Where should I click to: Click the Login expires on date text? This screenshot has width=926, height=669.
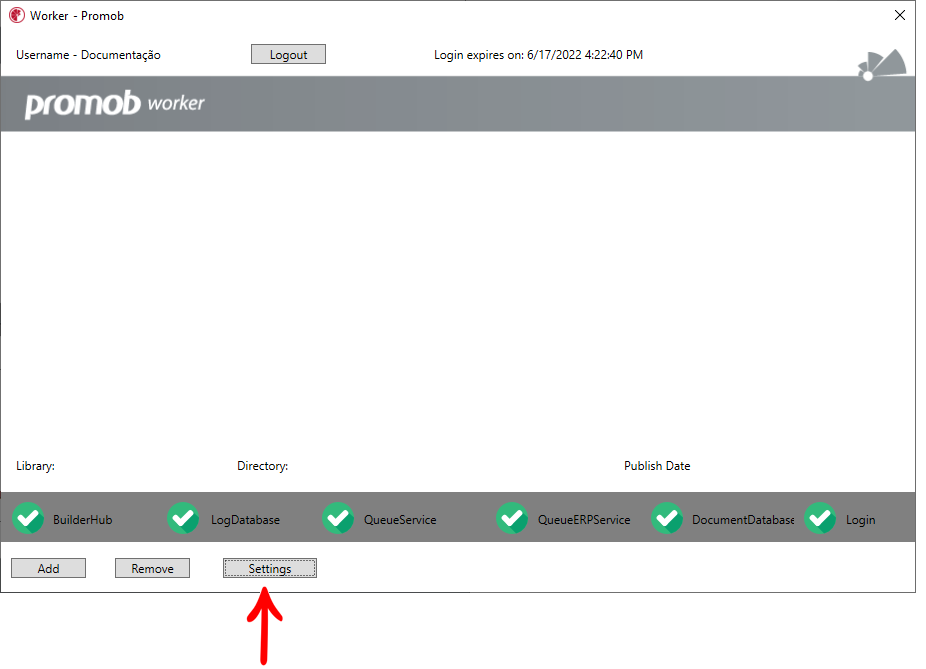(x=539, y=55)
